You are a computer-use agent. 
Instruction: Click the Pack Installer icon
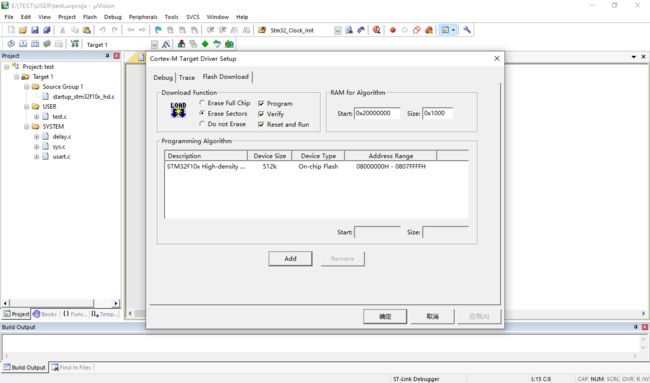click(229, 44)
